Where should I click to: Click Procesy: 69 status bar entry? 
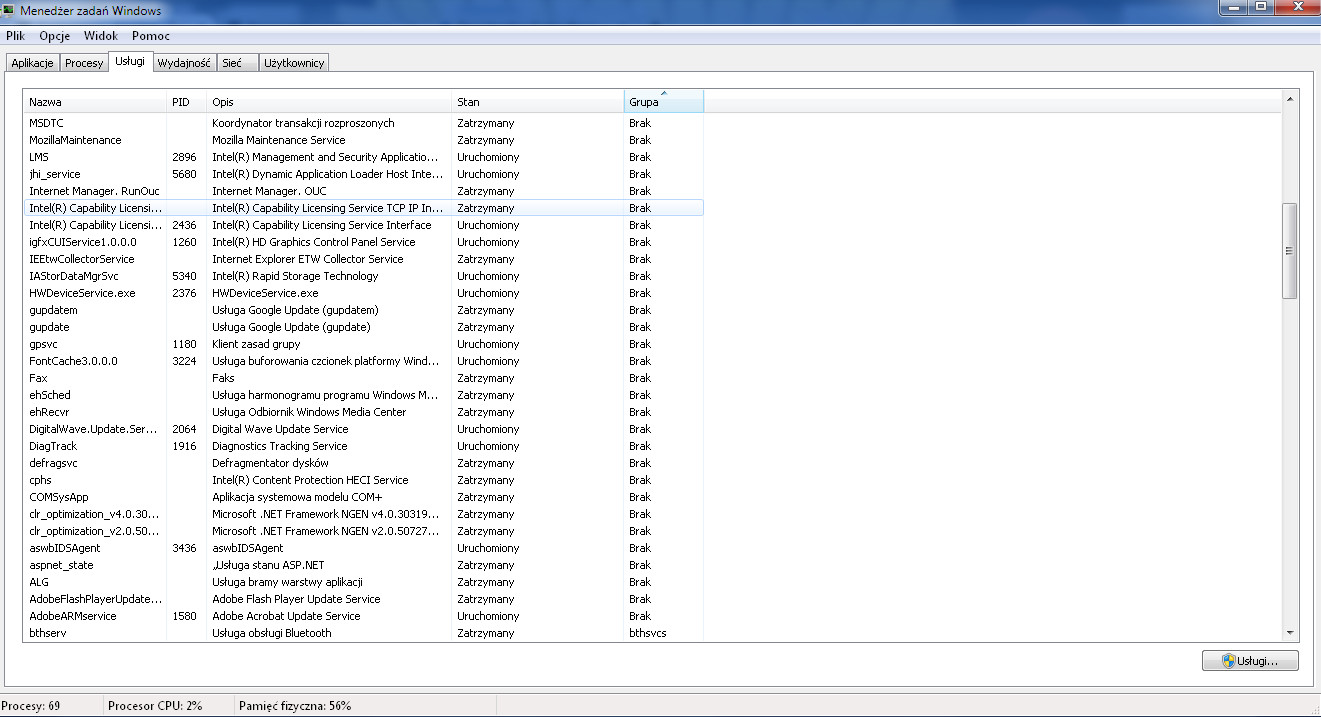coord(31,706)
